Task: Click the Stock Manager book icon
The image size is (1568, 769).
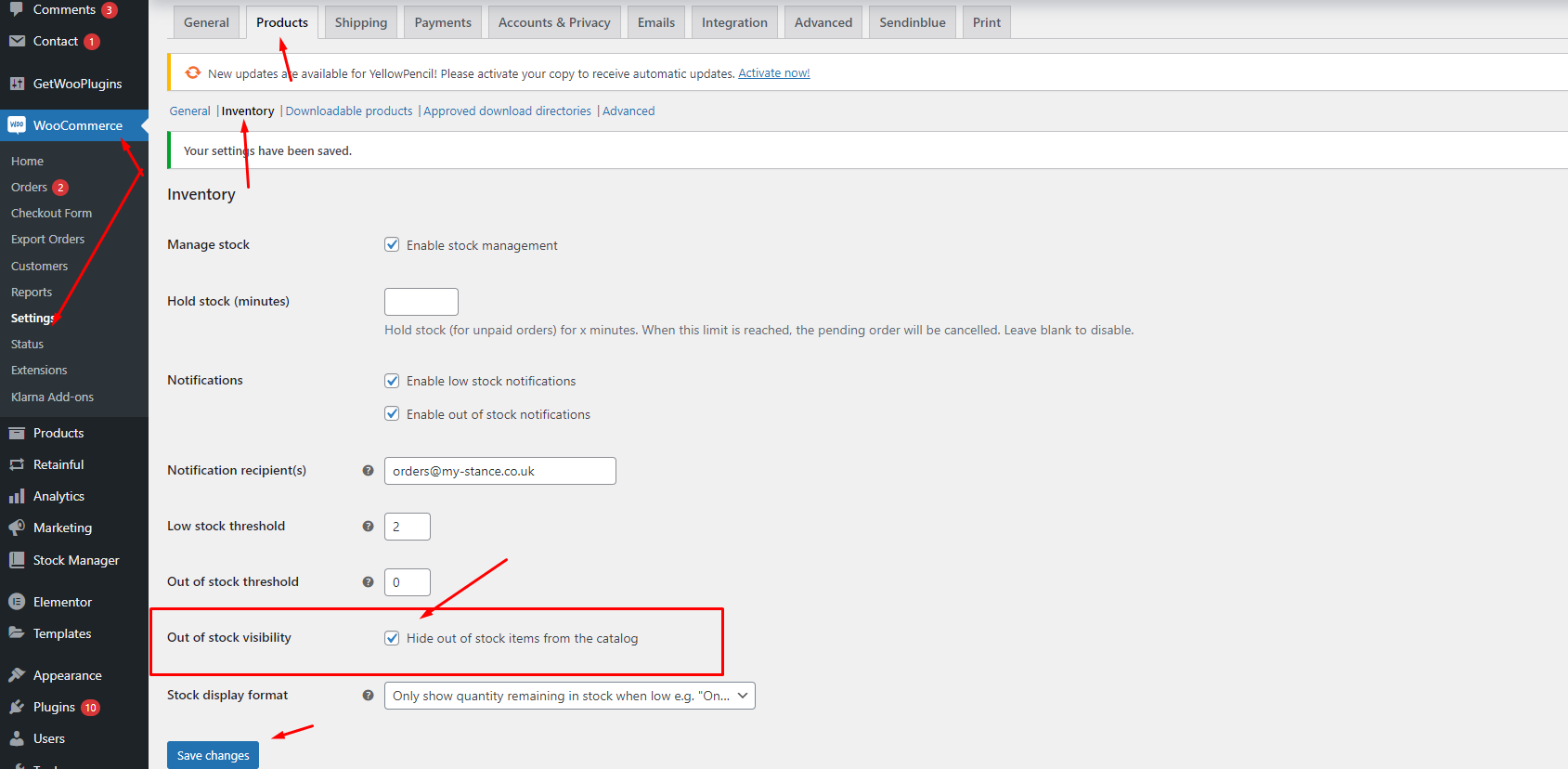Action: point(17,560)
